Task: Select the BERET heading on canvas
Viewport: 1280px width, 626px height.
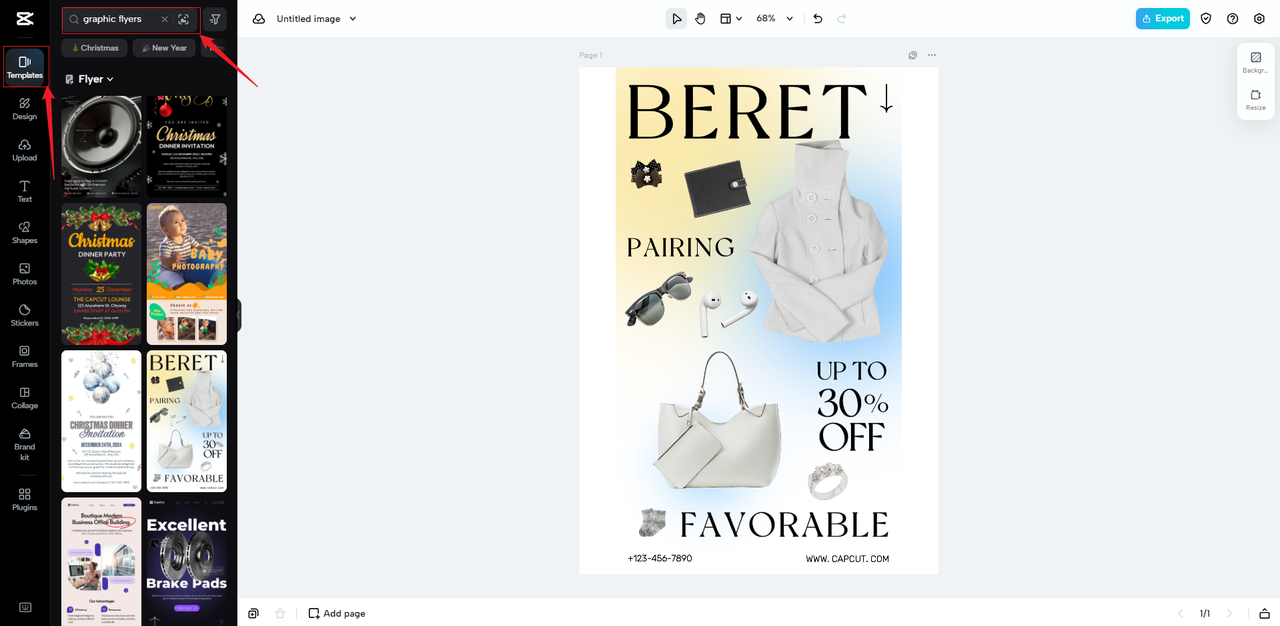Action: point(747,111)
